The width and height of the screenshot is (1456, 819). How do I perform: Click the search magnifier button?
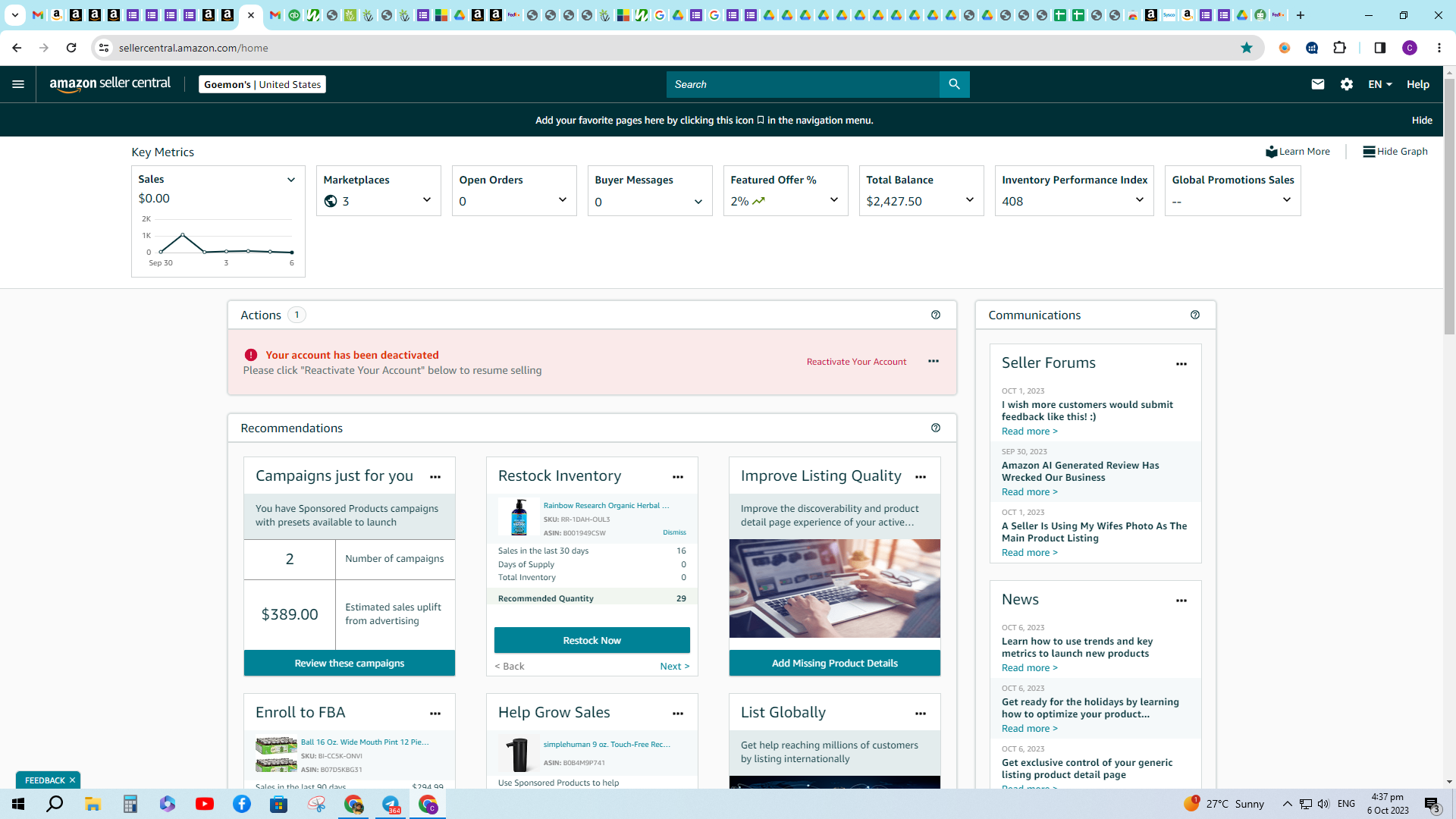[954, 84]
